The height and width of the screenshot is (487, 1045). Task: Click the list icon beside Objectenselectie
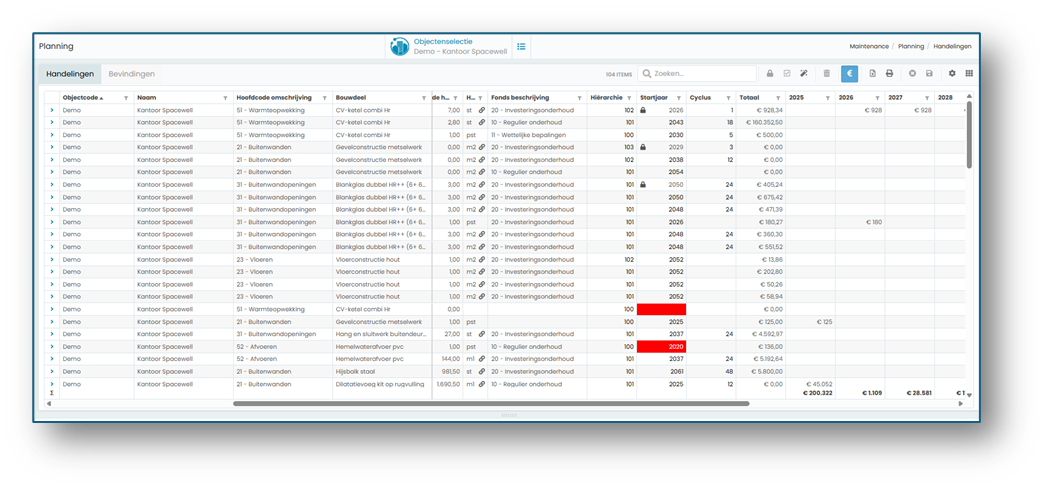click(521, 47)
